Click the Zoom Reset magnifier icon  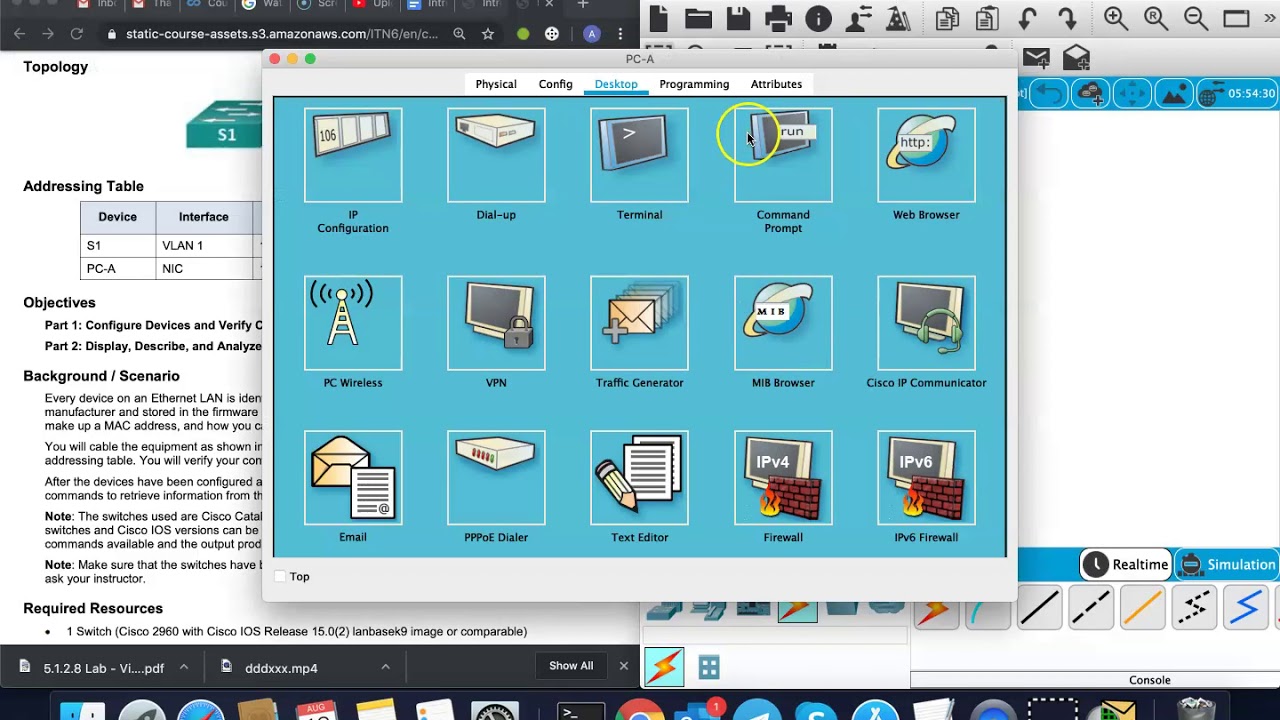pyautogui.click(x=1156, y=18)
